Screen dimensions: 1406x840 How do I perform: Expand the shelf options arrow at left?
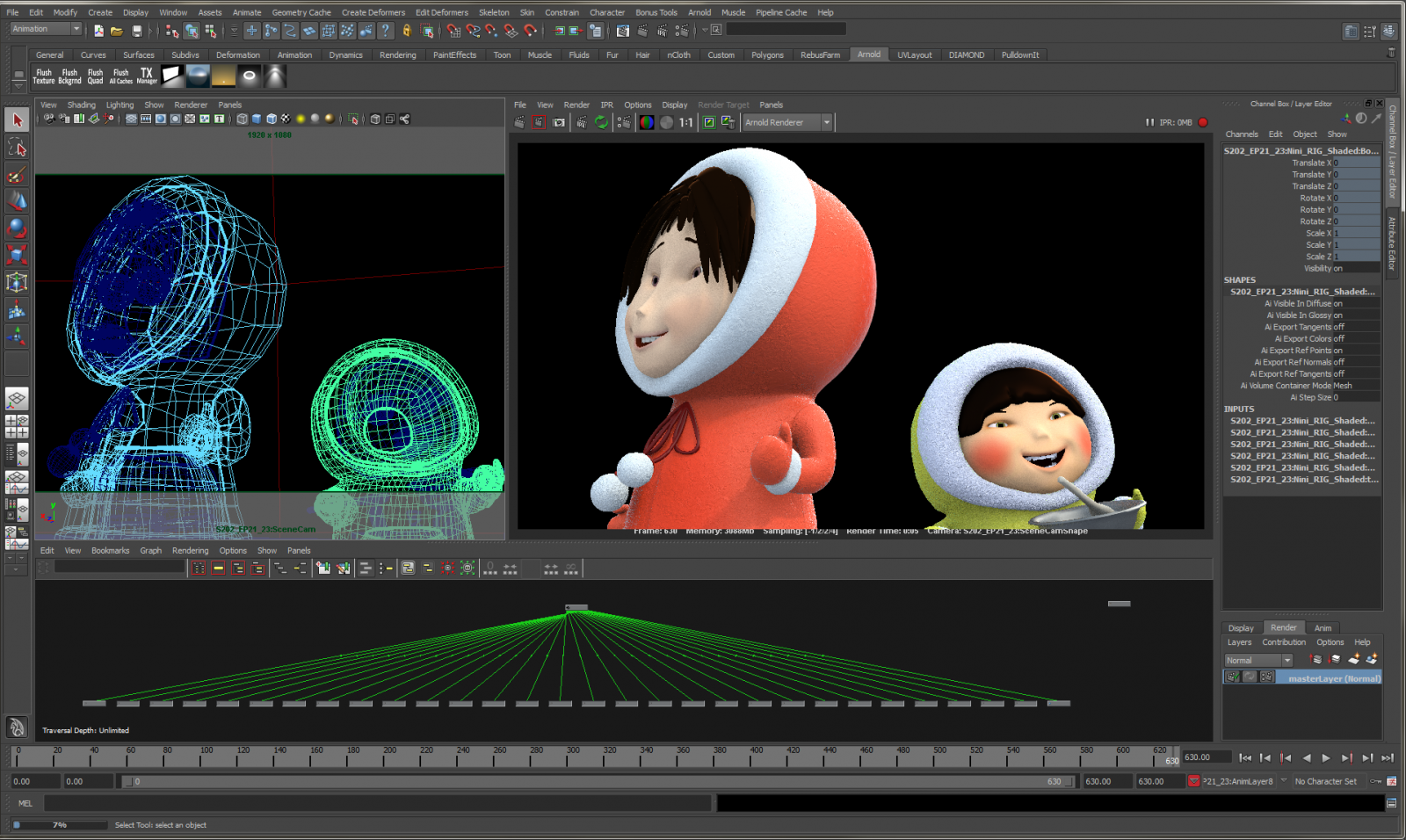point(18,87)
